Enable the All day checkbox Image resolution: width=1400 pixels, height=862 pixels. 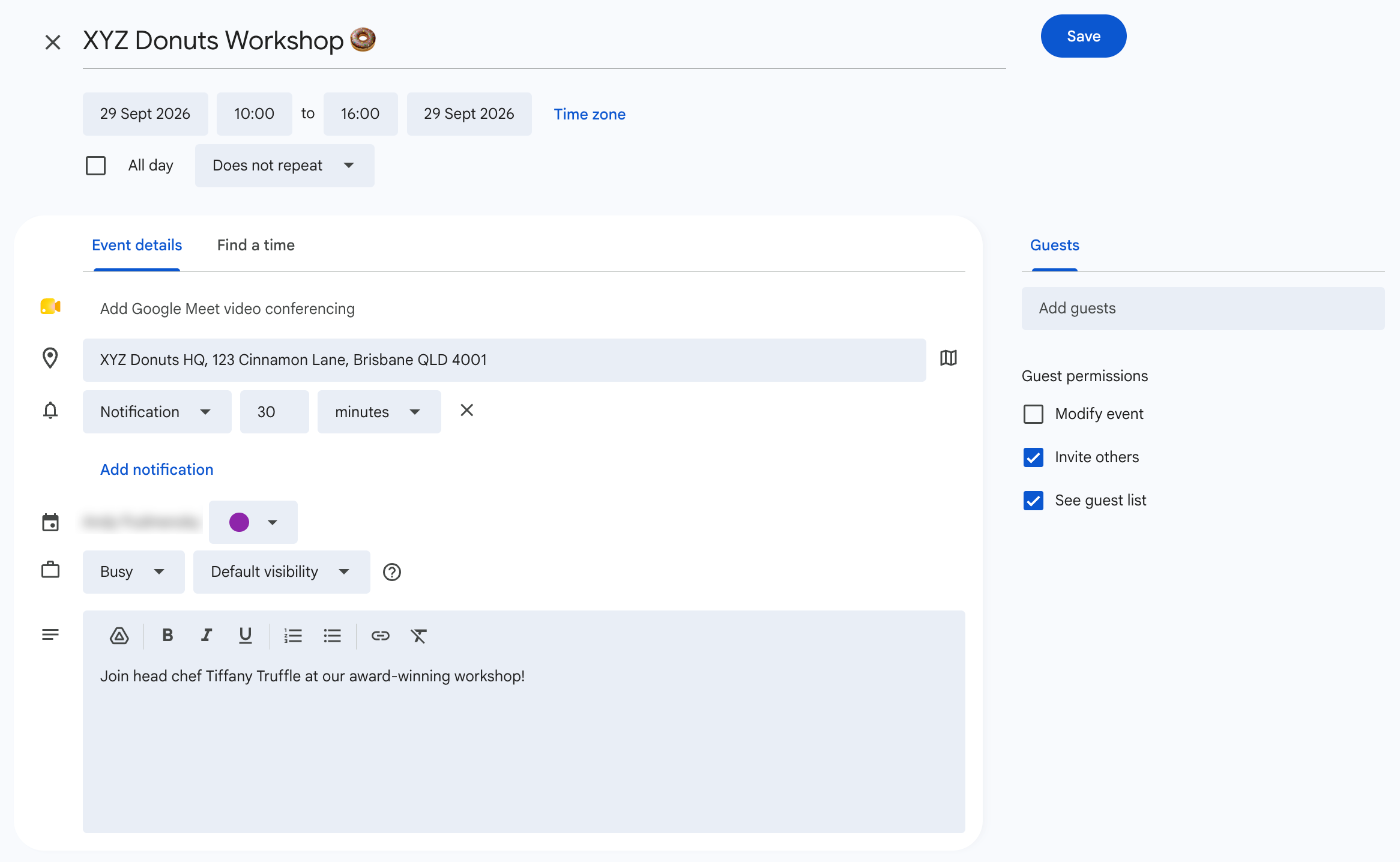point(96,166)
